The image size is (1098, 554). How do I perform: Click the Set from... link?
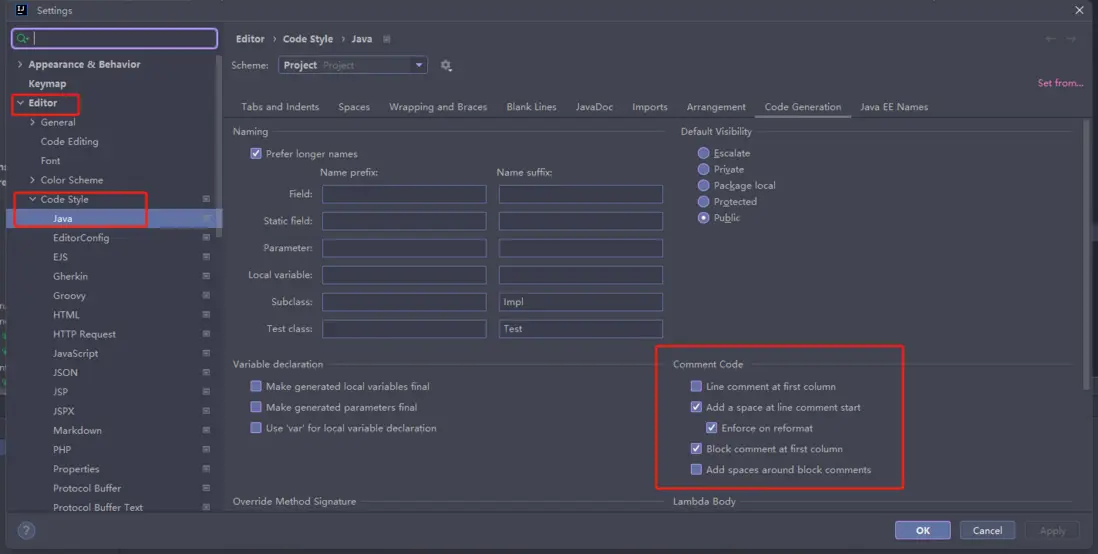pos(1060,83)
